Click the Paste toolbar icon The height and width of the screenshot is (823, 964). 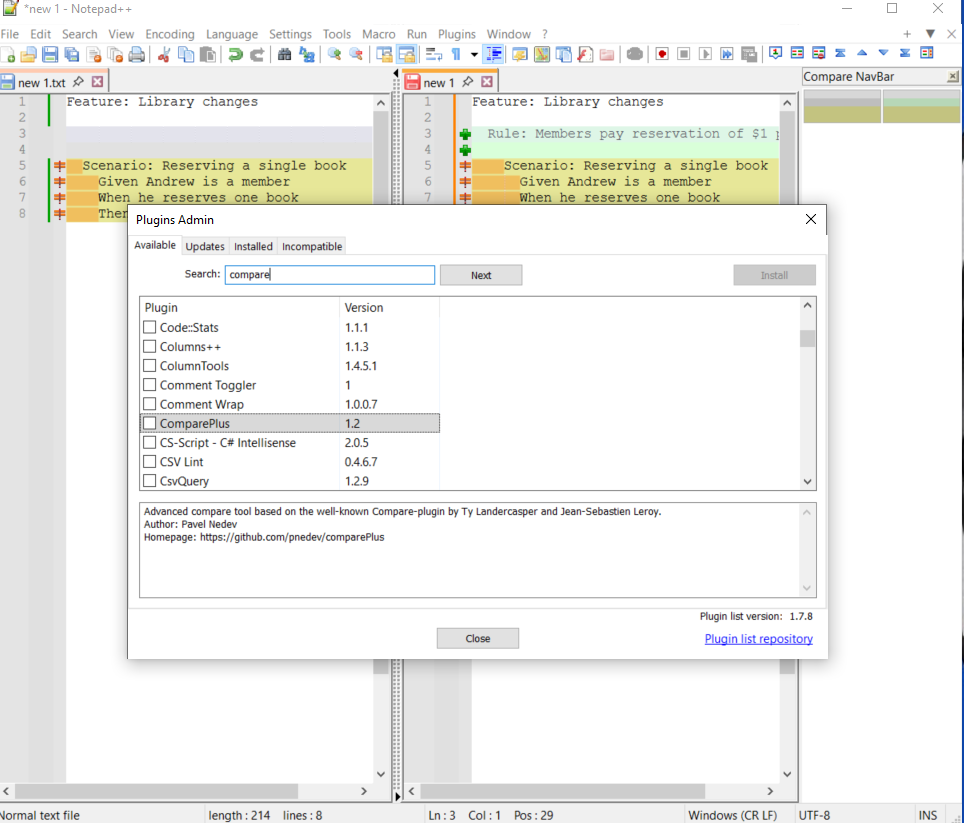tap(208, 54)
